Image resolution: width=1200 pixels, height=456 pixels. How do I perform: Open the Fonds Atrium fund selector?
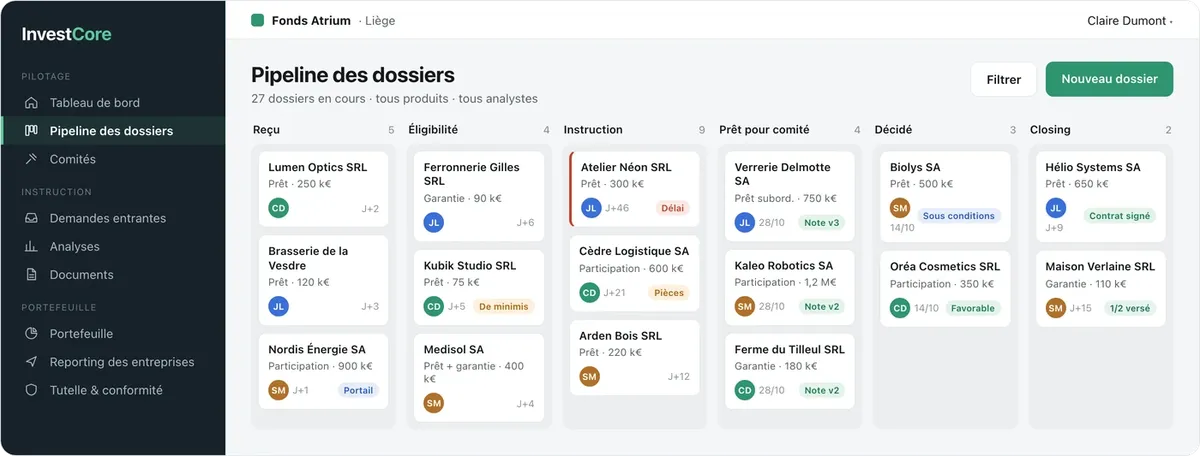323,20
